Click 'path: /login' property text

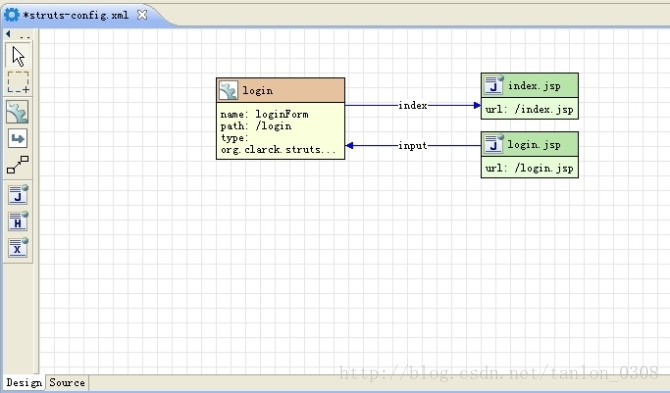coord(256,126)
